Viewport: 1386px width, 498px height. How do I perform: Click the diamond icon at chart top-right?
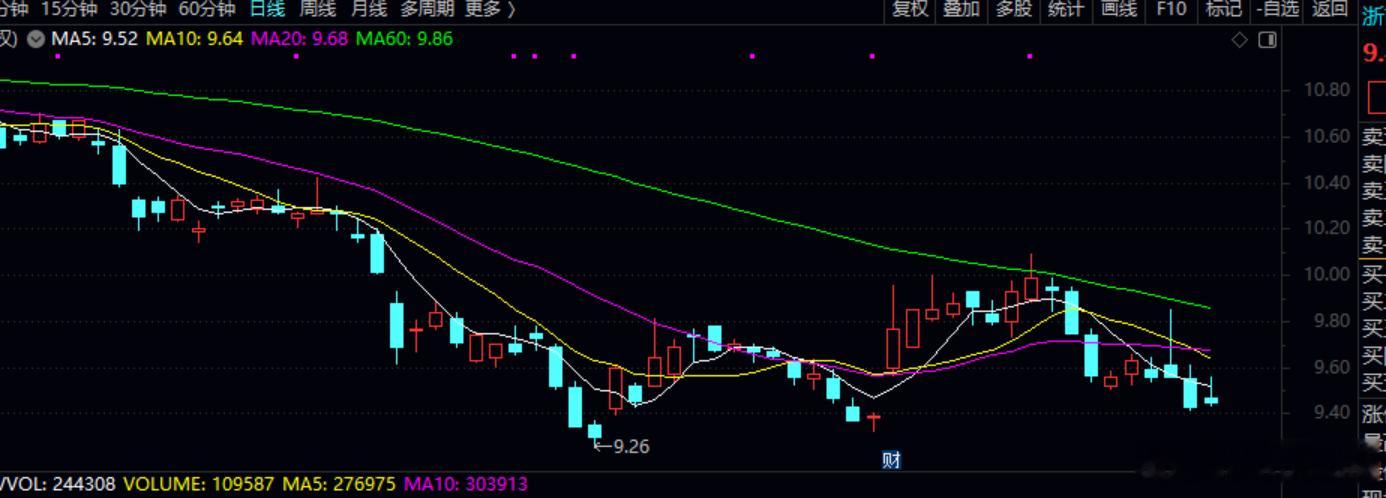1240,40
